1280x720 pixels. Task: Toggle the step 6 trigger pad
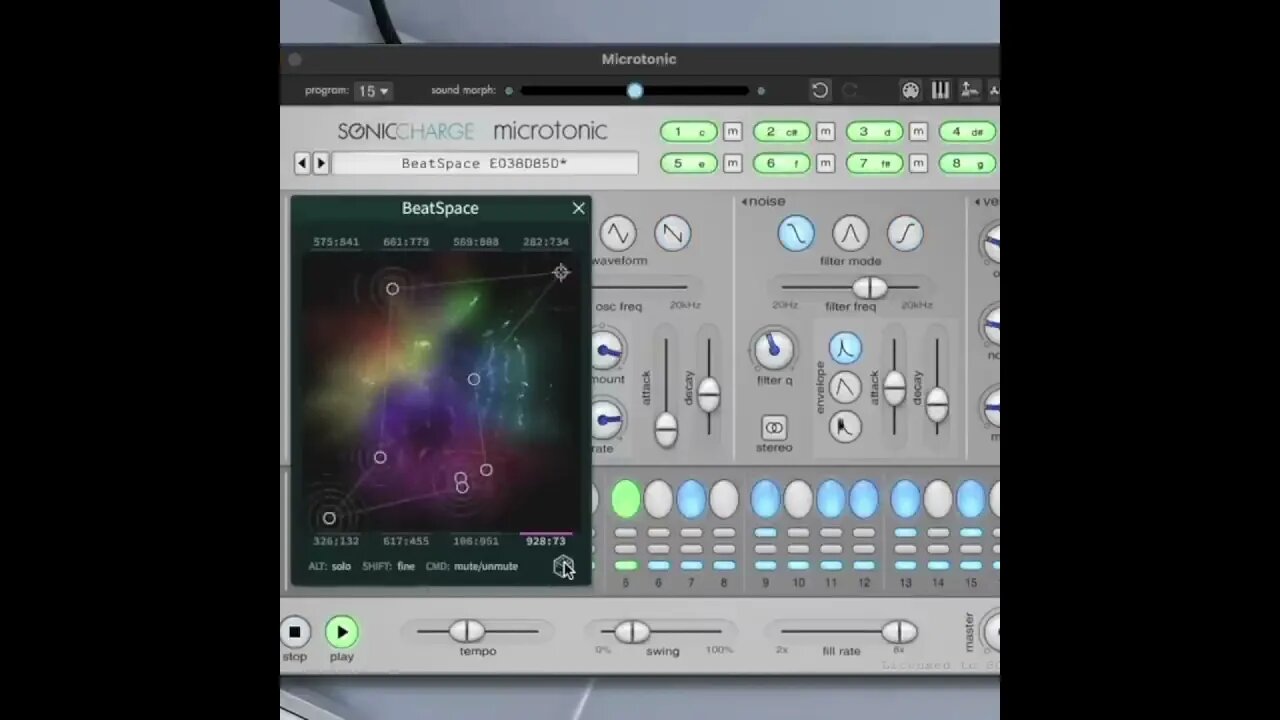658,499
